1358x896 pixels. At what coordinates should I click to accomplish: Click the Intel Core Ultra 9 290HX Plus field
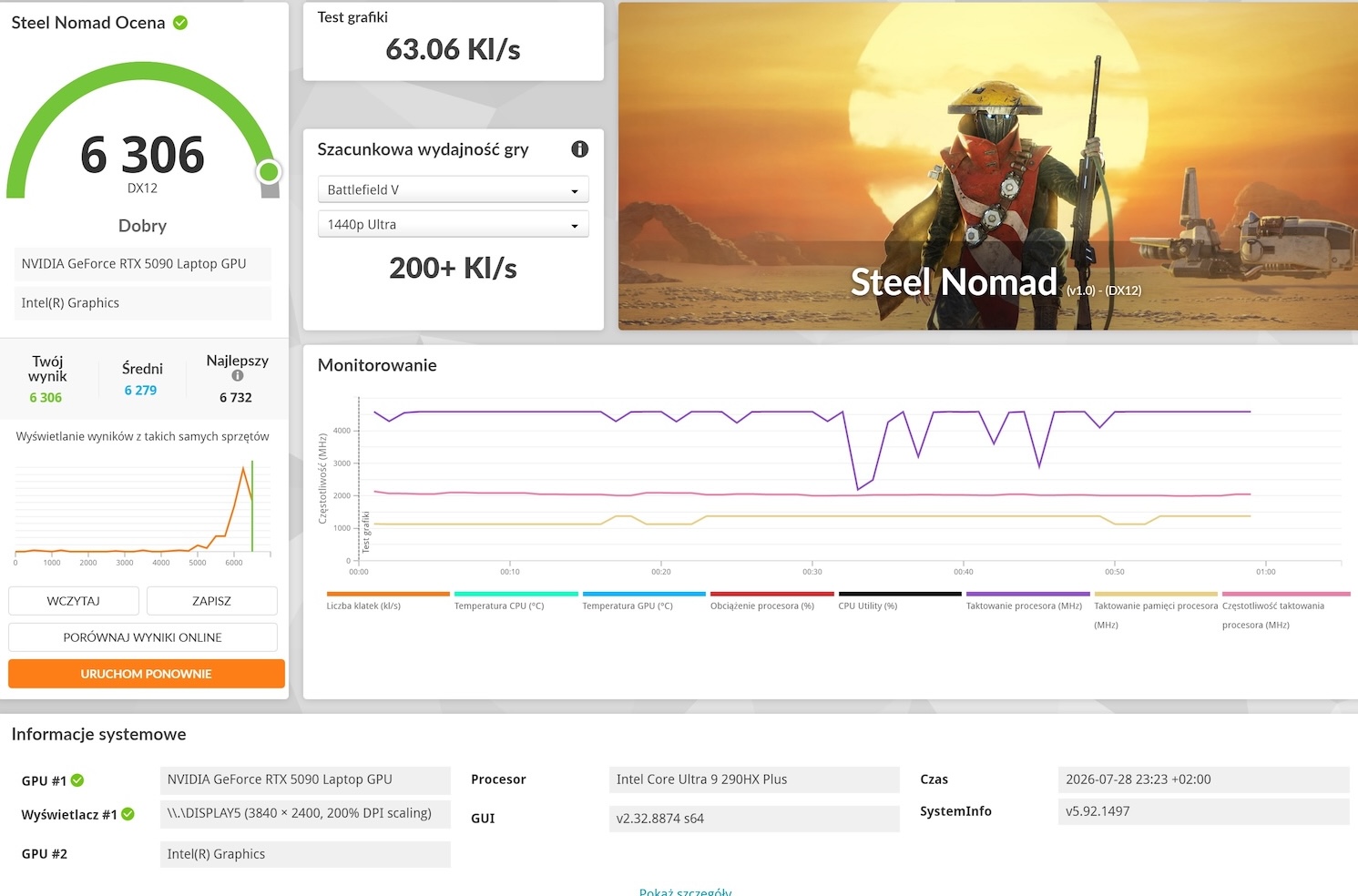(x=754, y=779)
